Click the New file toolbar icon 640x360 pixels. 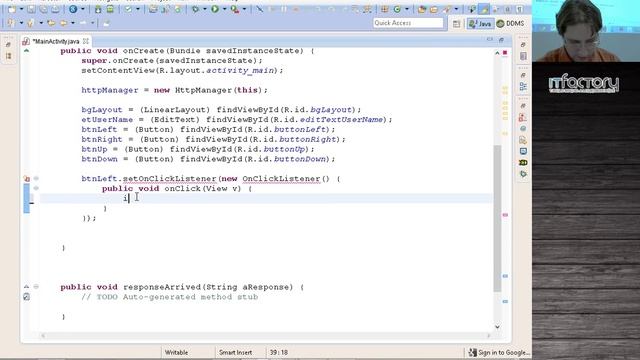pos(12,9)
